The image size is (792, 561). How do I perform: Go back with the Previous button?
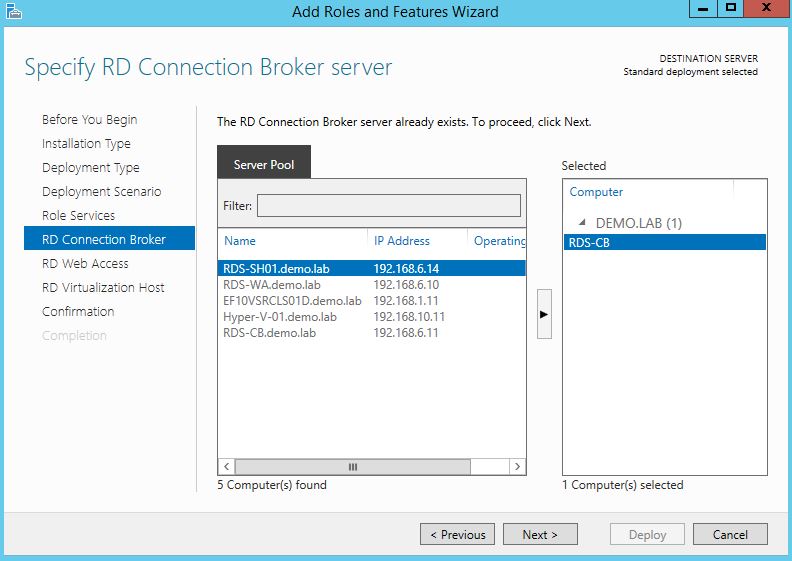458,535
